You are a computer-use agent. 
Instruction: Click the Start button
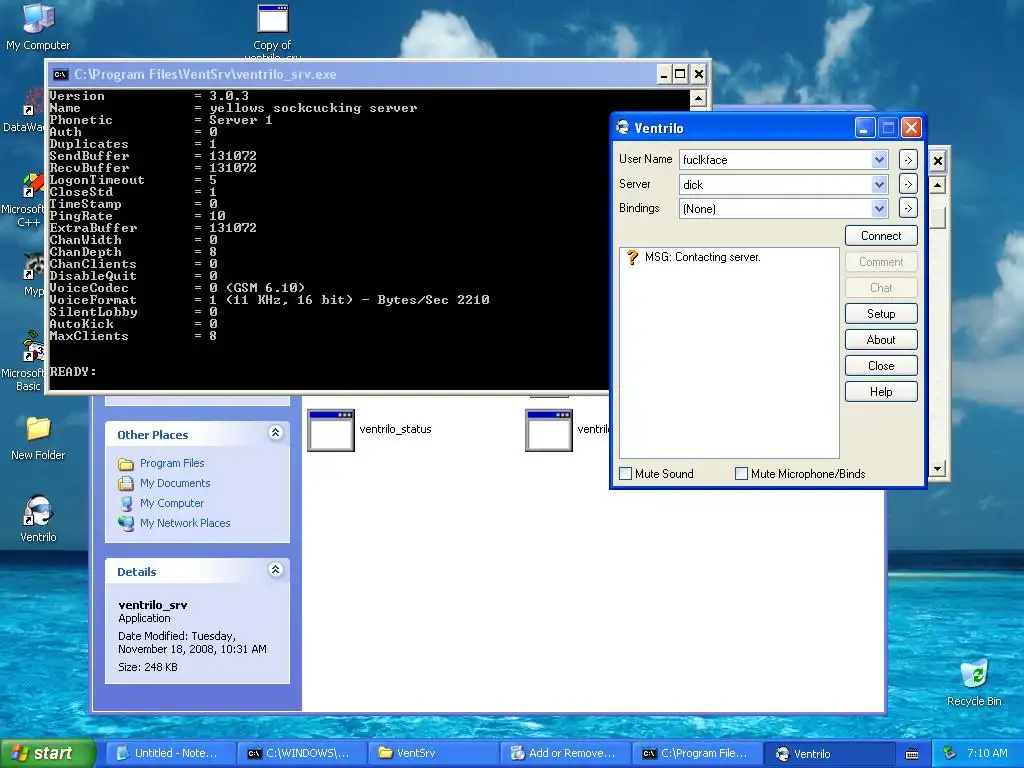[48, 753]
